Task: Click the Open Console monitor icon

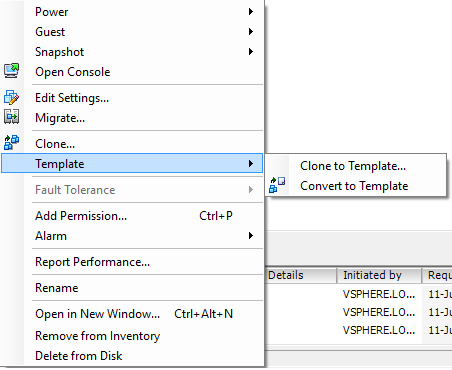Action: coord(11,71)
